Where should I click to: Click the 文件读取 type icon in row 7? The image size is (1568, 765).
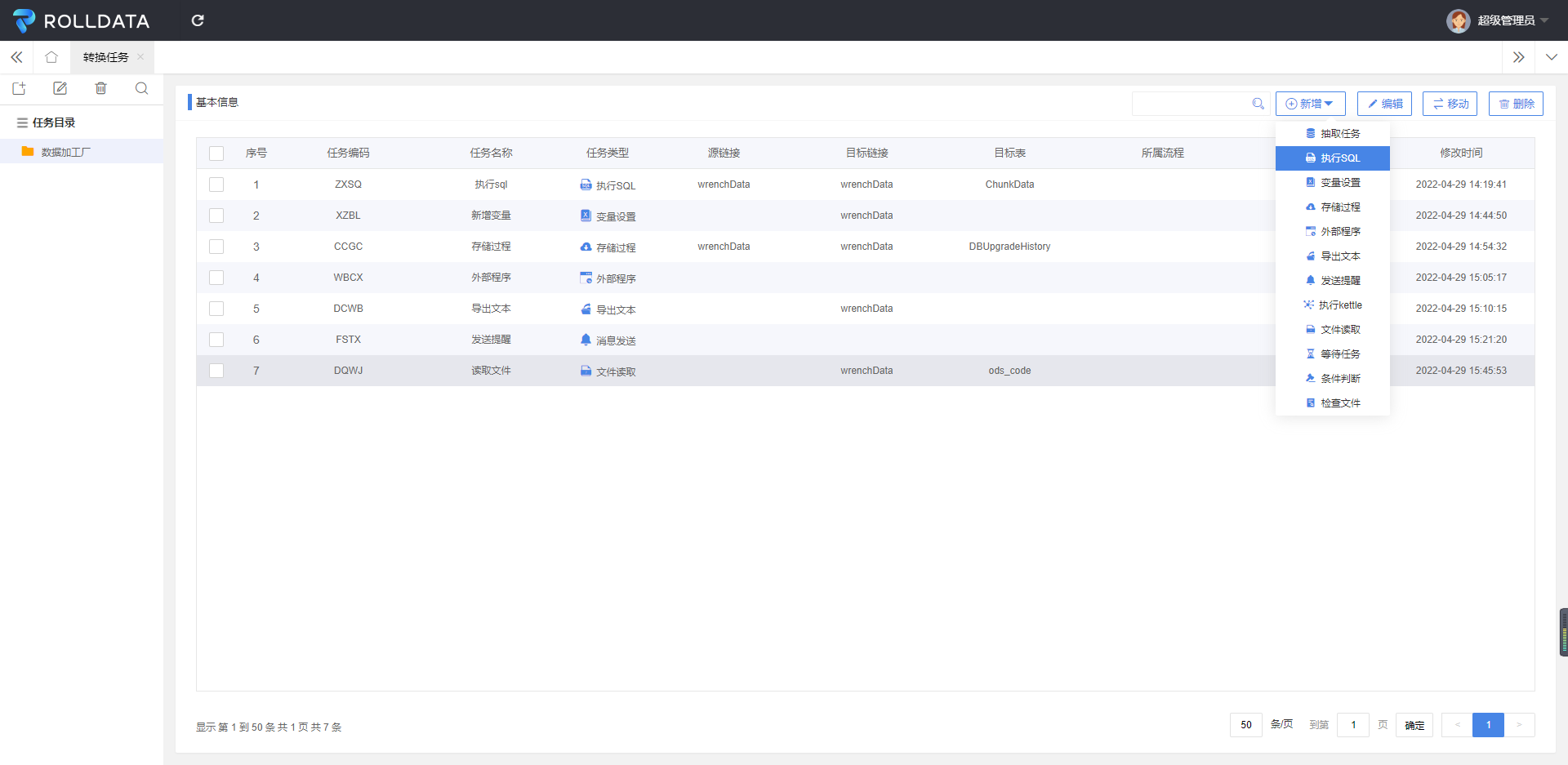pyautogui.click(x=586, y=371)
